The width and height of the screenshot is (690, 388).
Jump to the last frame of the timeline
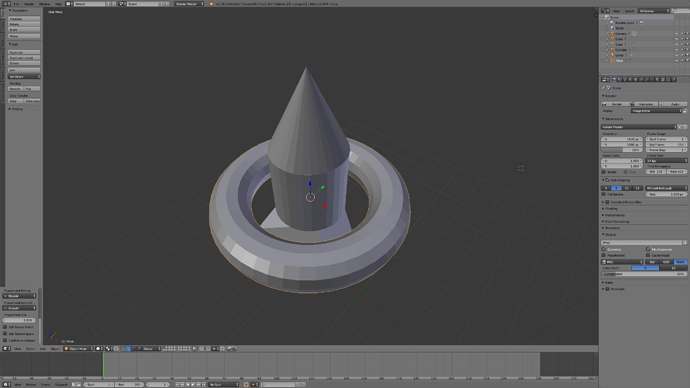tap(204, 384)
